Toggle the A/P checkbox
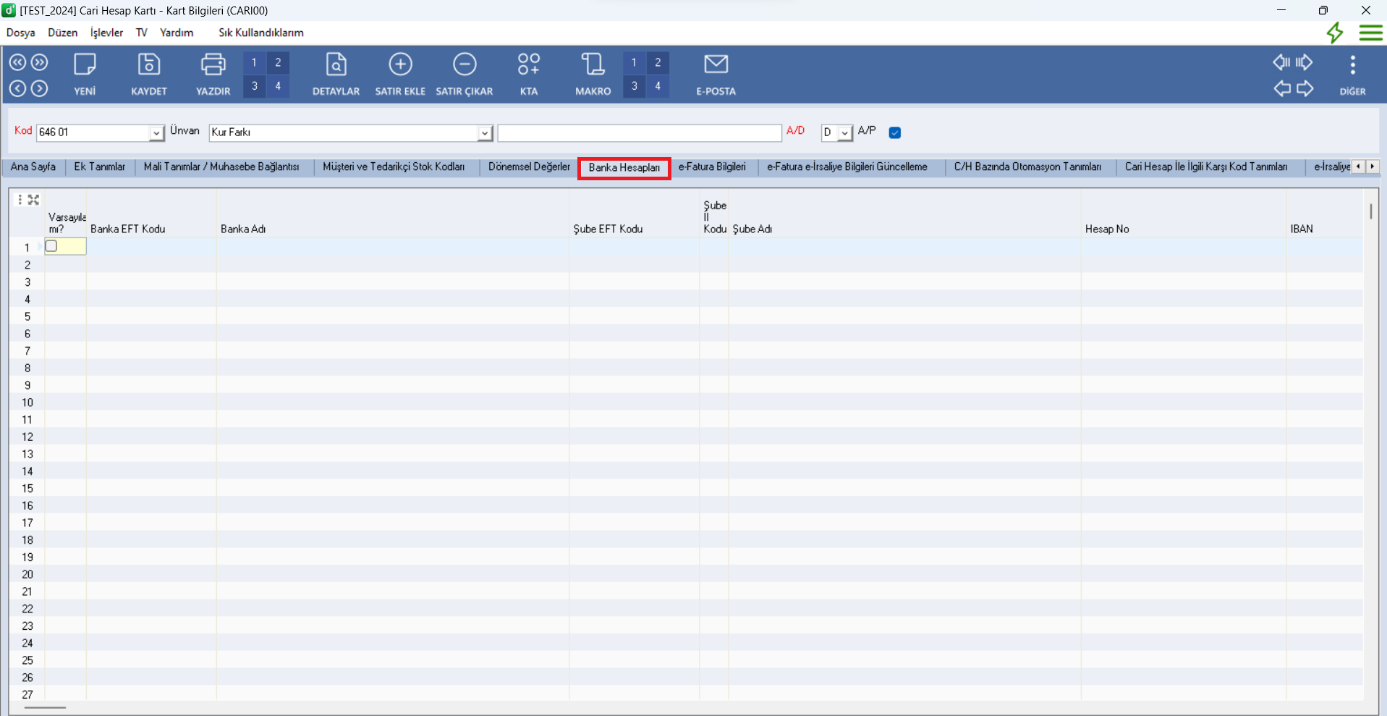Viewport: 1387px width, 716px height. coord(895,132)
